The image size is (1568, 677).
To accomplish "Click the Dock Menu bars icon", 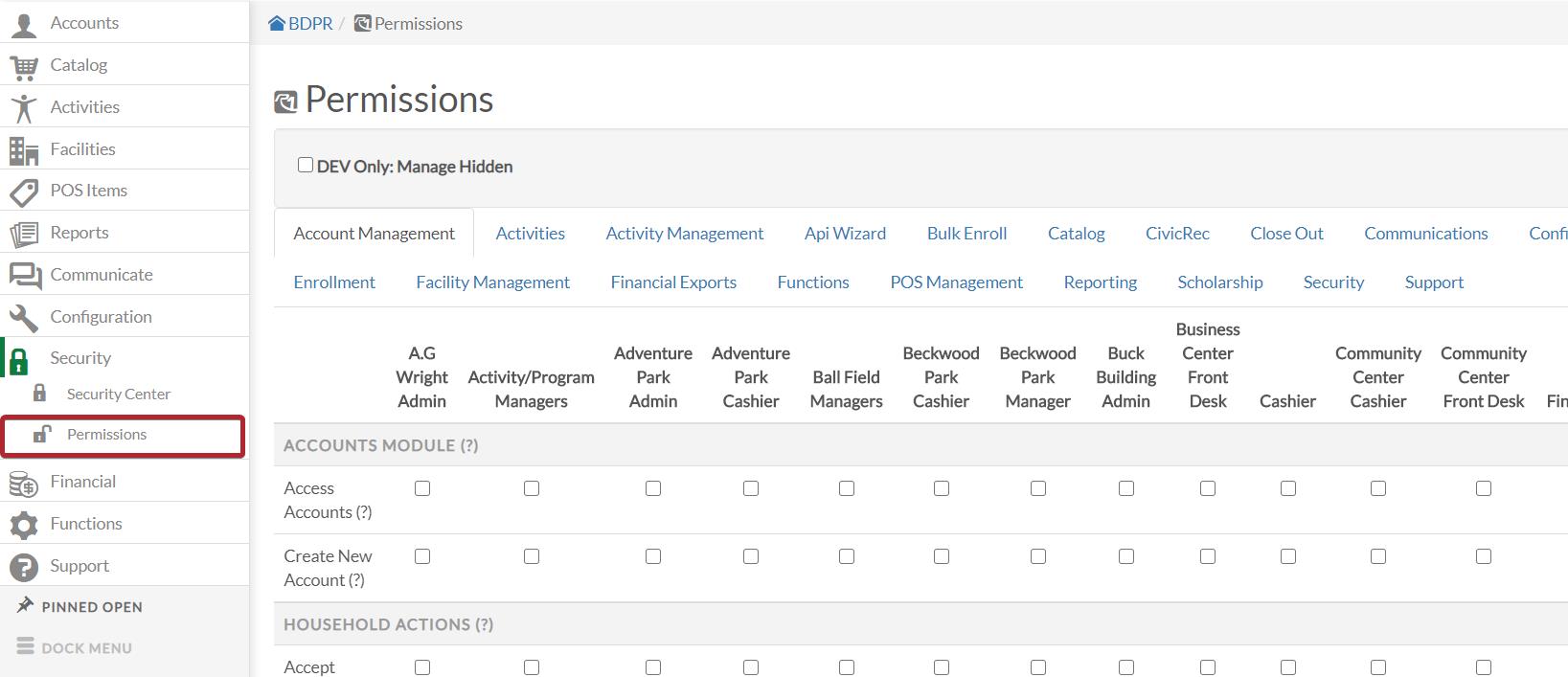I will (x=26, y=646).
